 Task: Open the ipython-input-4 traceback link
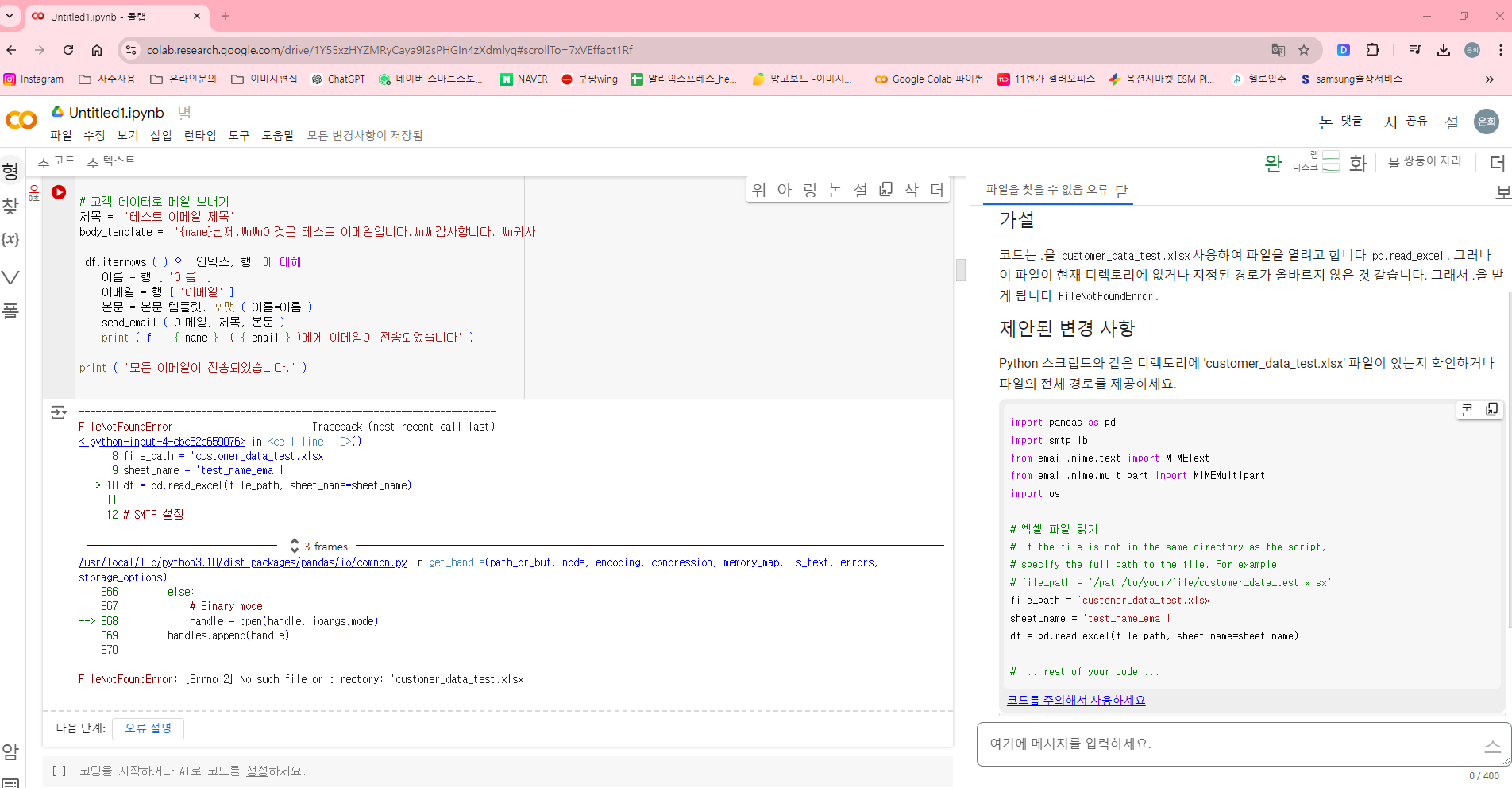coord(162,442)
